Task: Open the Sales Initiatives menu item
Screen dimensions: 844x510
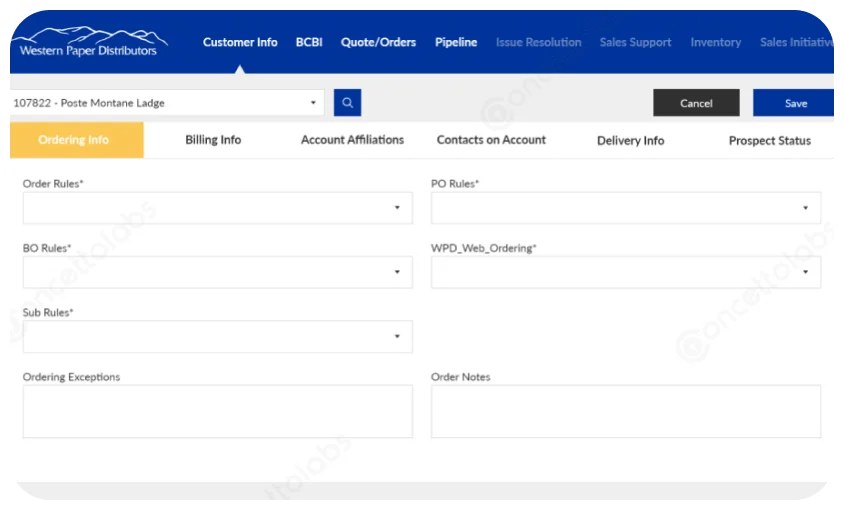Action: (x=797, y=42)
